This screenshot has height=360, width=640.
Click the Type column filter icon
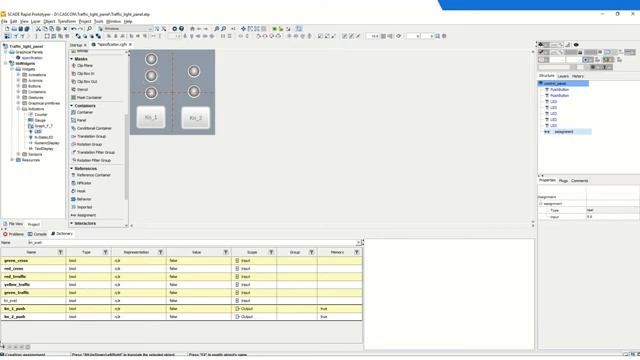[x=105, y=252]
